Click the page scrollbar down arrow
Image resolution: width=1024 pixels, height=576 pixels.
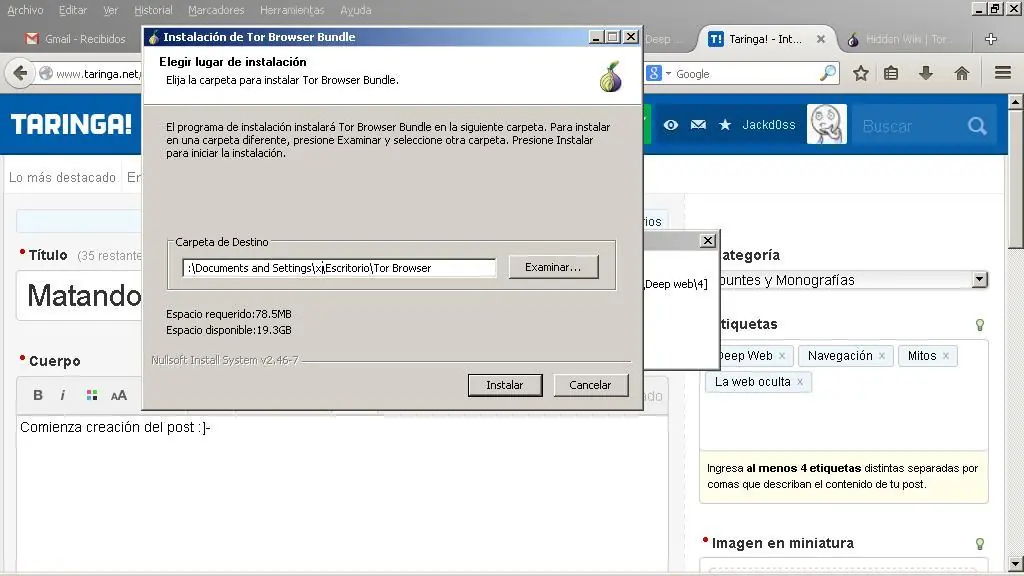tap(1015, 564)
